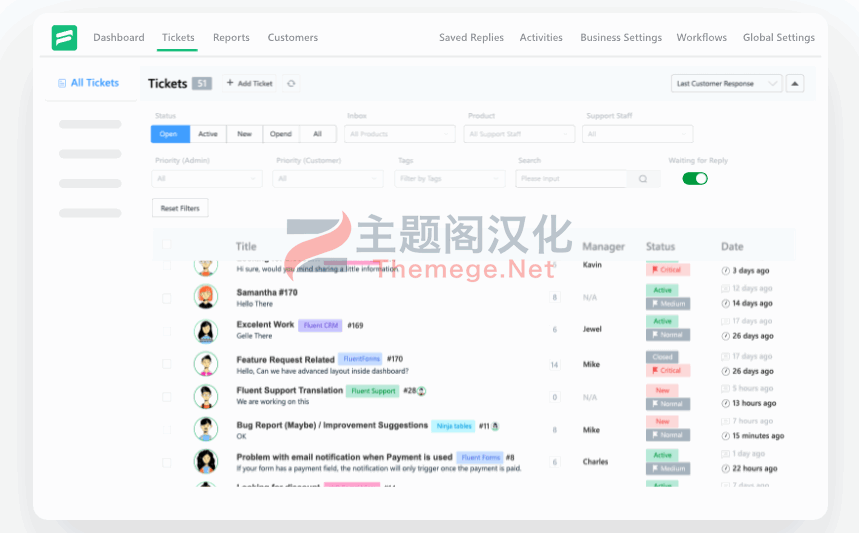This screenshot has width=859, height=533.
Task: Open the Support Staff All dropdown
Action: pos(638,134)
